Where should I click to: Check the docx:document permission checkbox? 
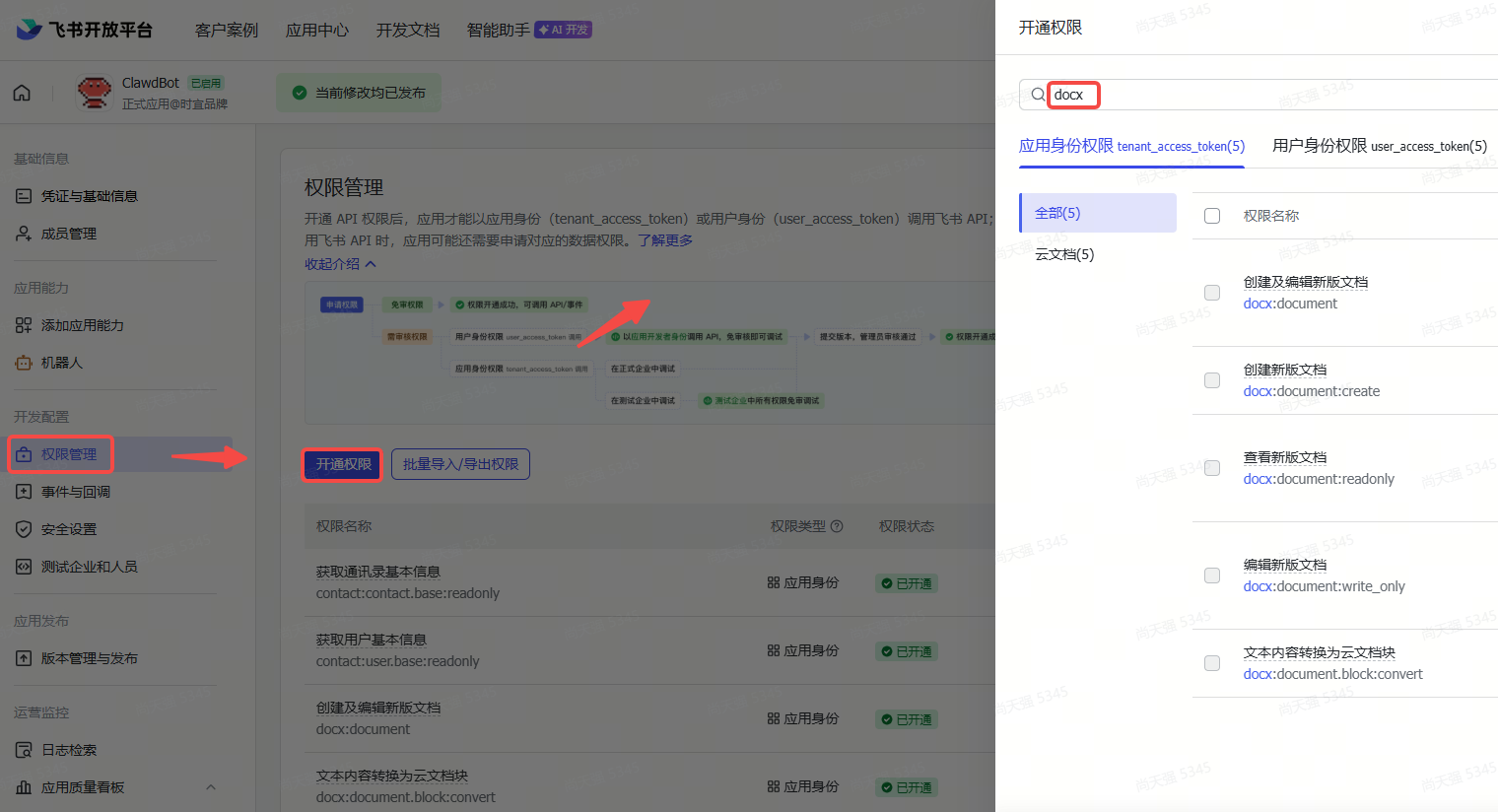pos(1212,293)
